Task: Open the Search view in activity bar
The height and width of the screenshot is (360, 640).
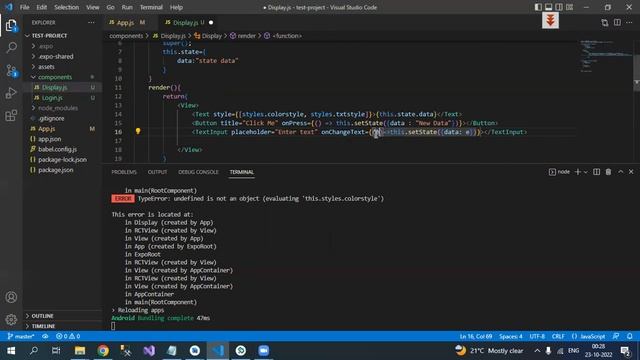Action: (x=11, y=48)
